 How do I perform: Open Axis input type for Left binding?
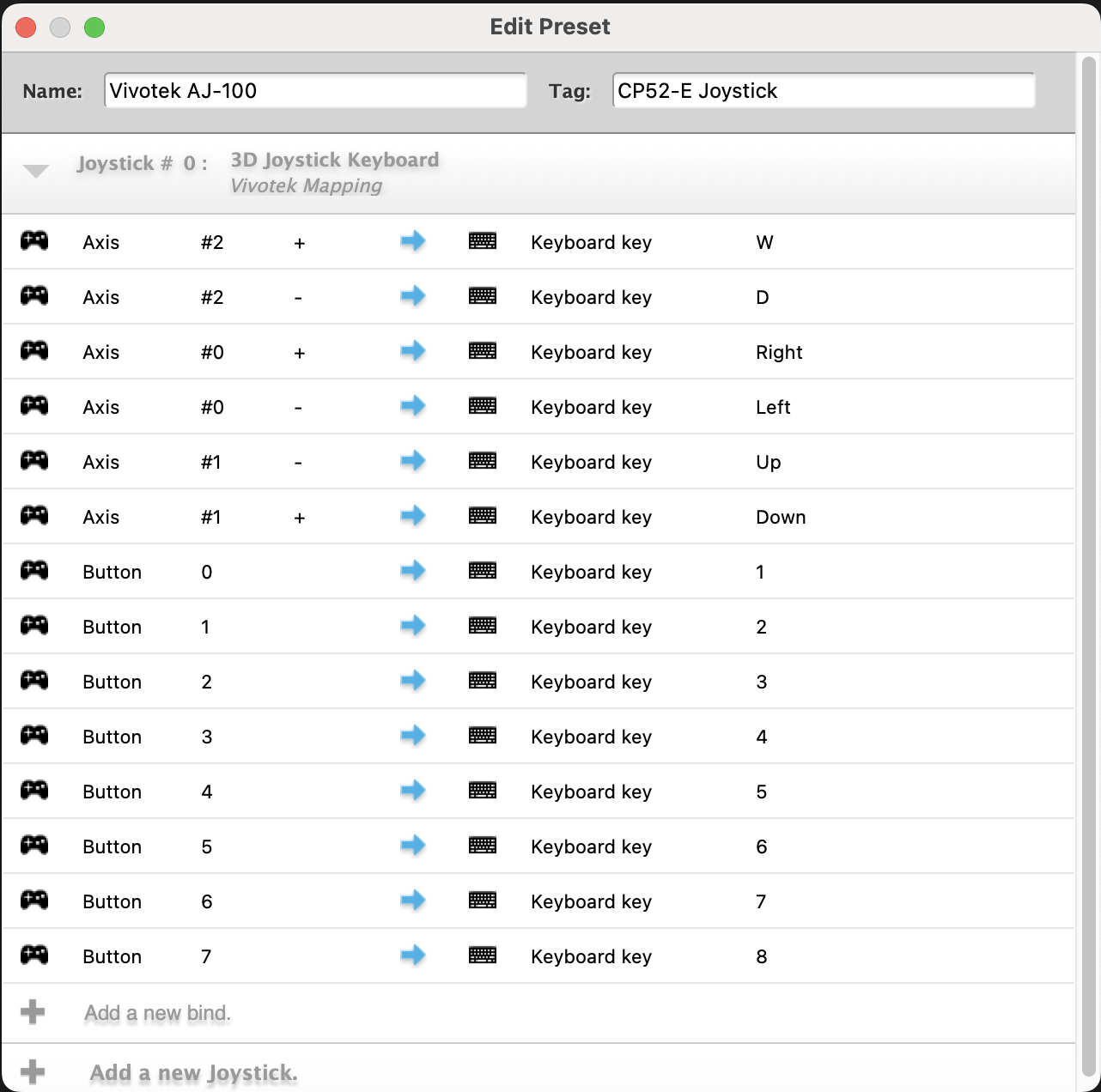coord(101,407)
